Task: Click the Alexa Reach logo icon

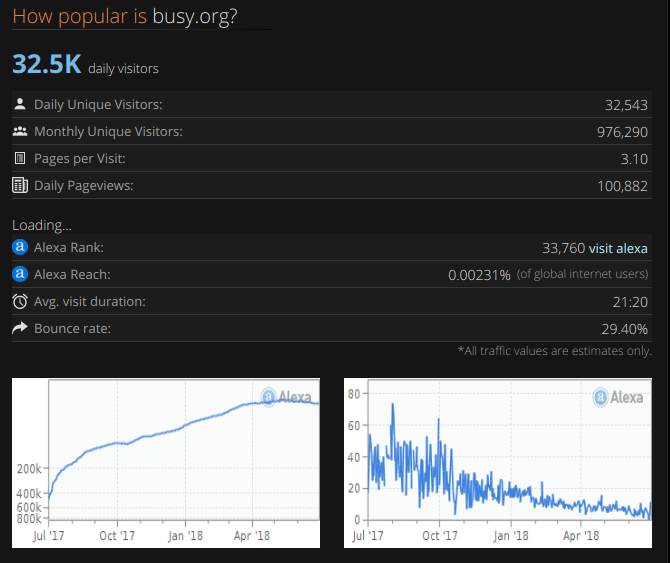Action: 20,274
